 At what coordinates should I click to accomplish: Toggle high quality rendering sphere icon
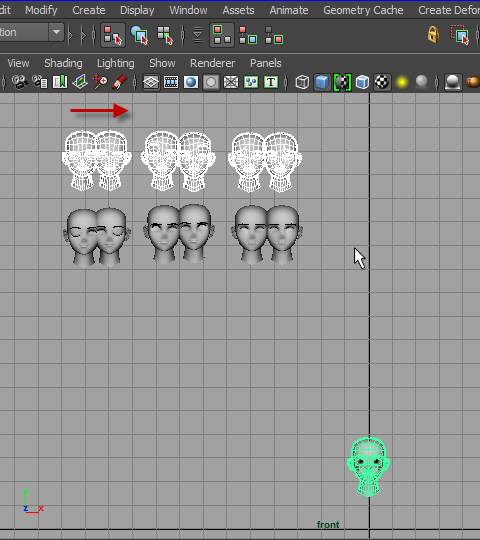[x=452, y=82]
